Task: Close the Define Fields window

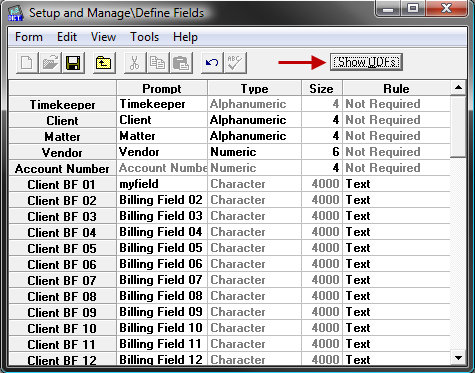Action: point(446,8)
